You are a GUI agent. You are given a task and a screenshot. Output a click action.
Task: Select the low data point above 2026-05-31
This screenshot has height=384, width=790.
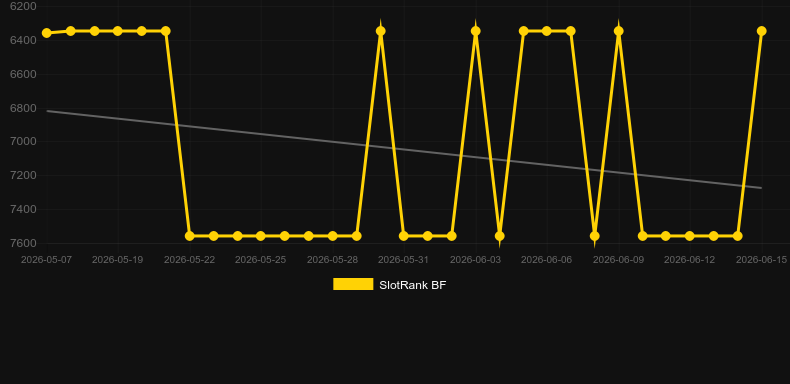(404, 236)
